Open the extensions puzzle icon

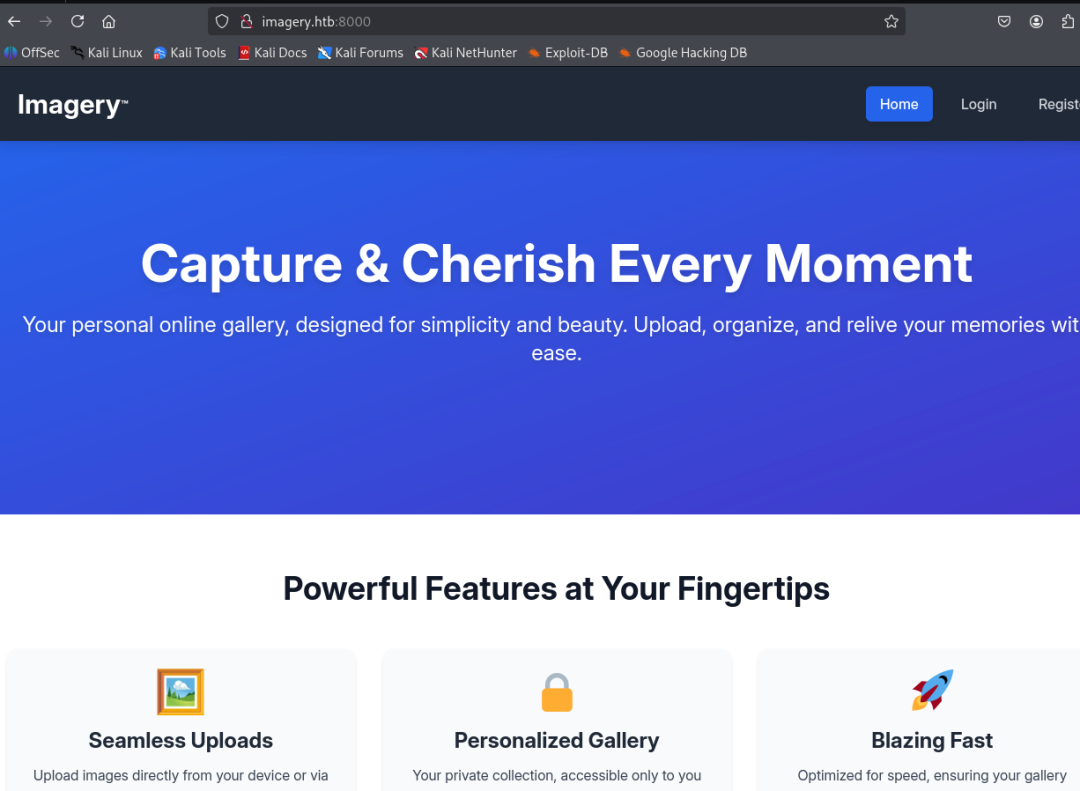tap(1068, 21)
